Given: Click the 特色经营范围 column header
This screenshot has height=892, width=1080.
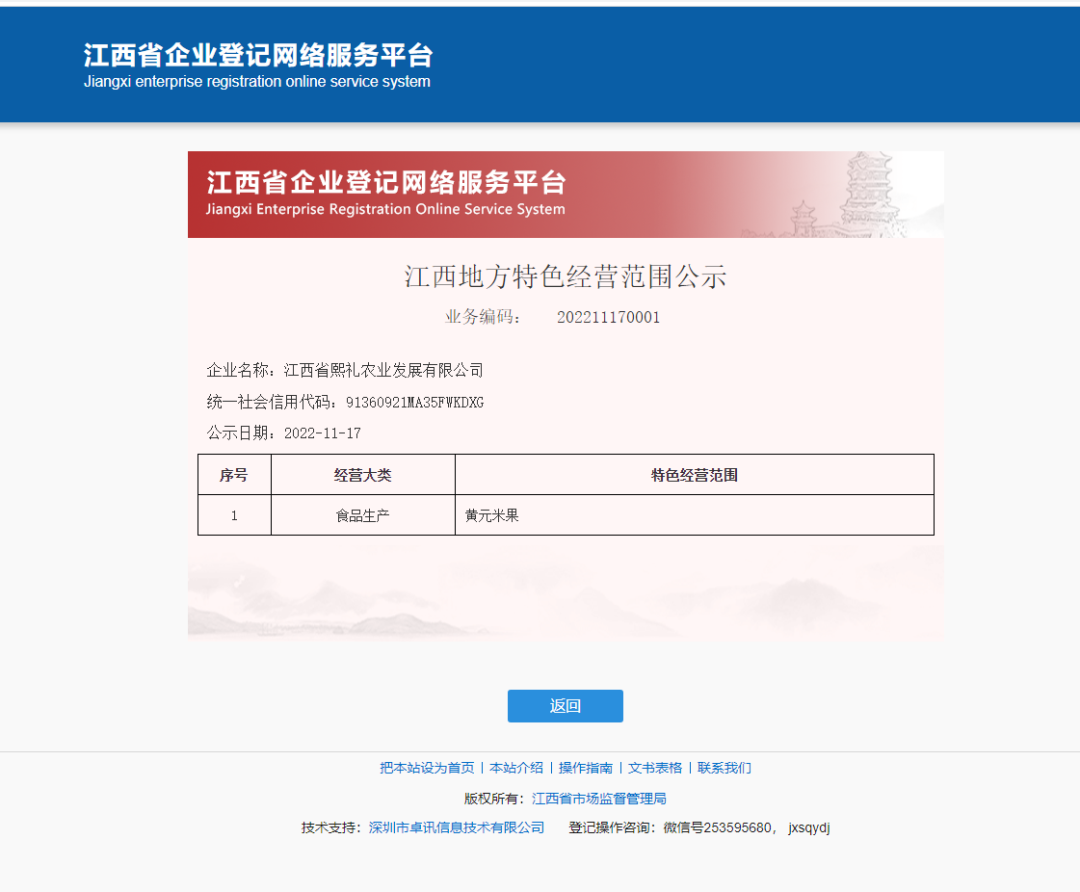Looking at the screenshot, I should click(694, 475).
